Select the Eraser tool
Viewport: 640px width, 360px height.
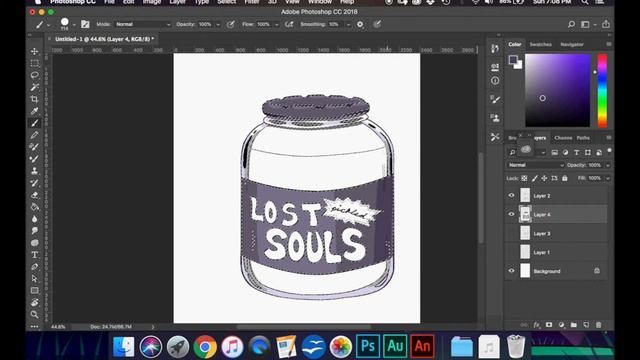[x=35, y=195]
